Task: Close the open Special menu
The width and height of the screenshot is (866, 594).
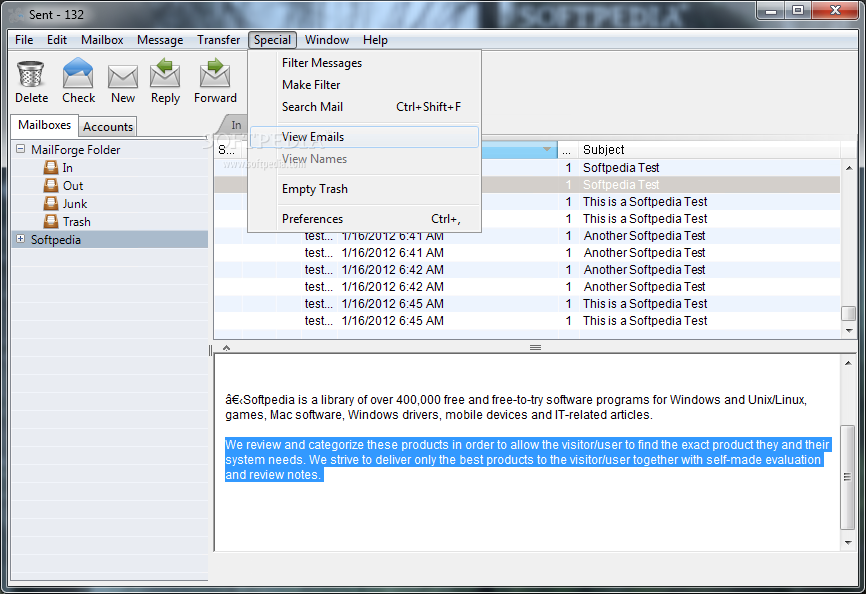Action: tap(272, 40)
